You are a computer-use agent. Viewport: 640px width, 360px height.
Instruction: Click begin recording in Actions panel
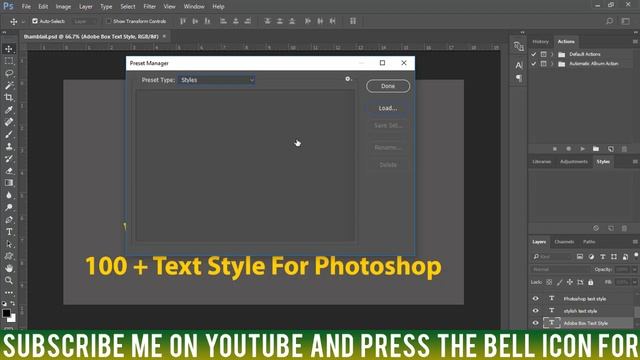tap(569, 149)
